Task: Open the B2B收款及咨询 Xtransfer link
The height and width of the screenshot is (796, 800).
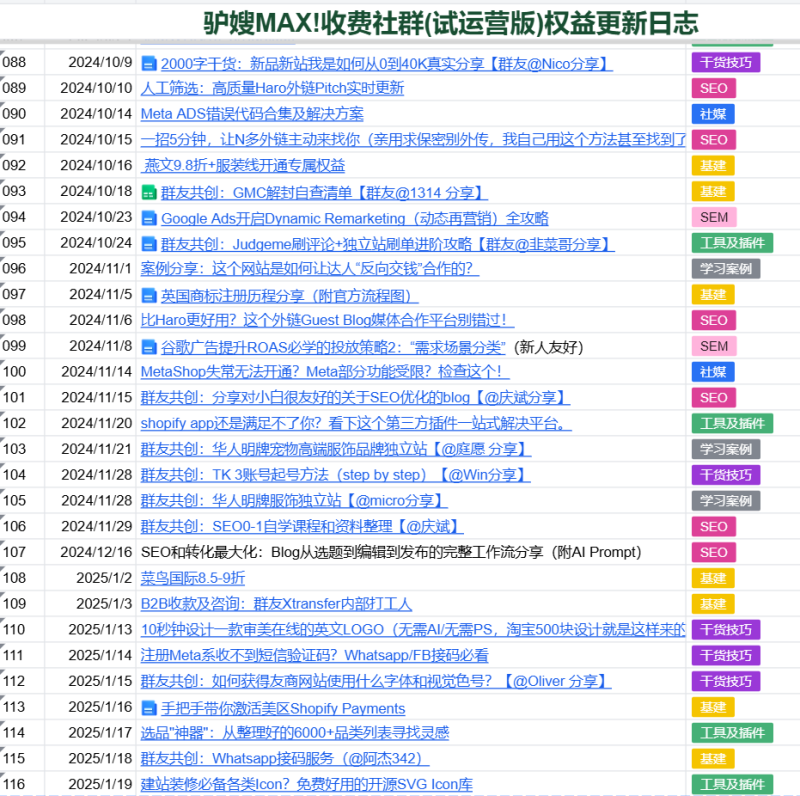Action: [x=276, y=604]
